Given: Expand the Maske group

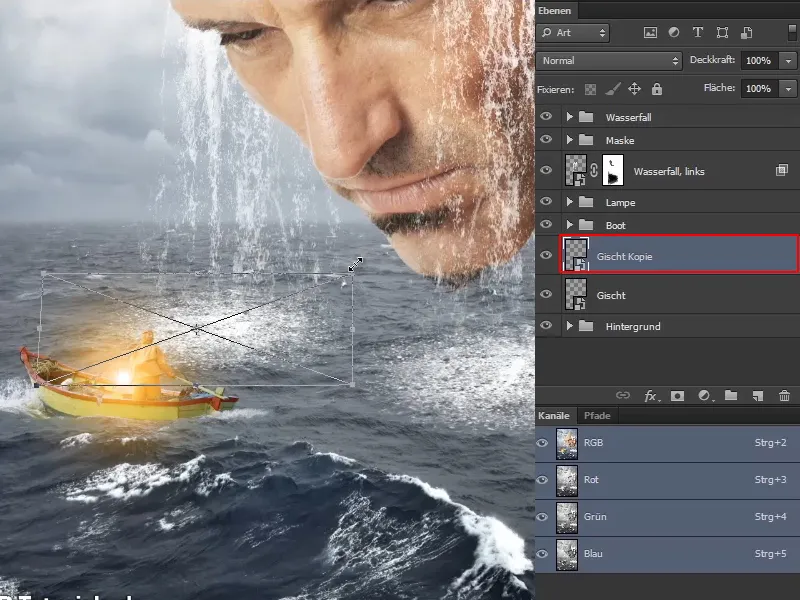Looking at the screenshot, I should 569,140.
